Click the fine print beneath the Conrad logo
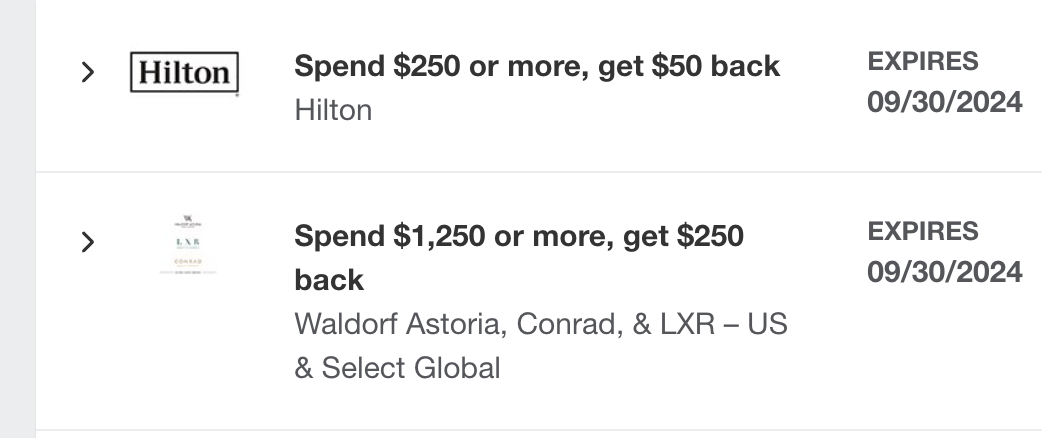Screen dimensions: 1042x438 click(x=188, y=272)
